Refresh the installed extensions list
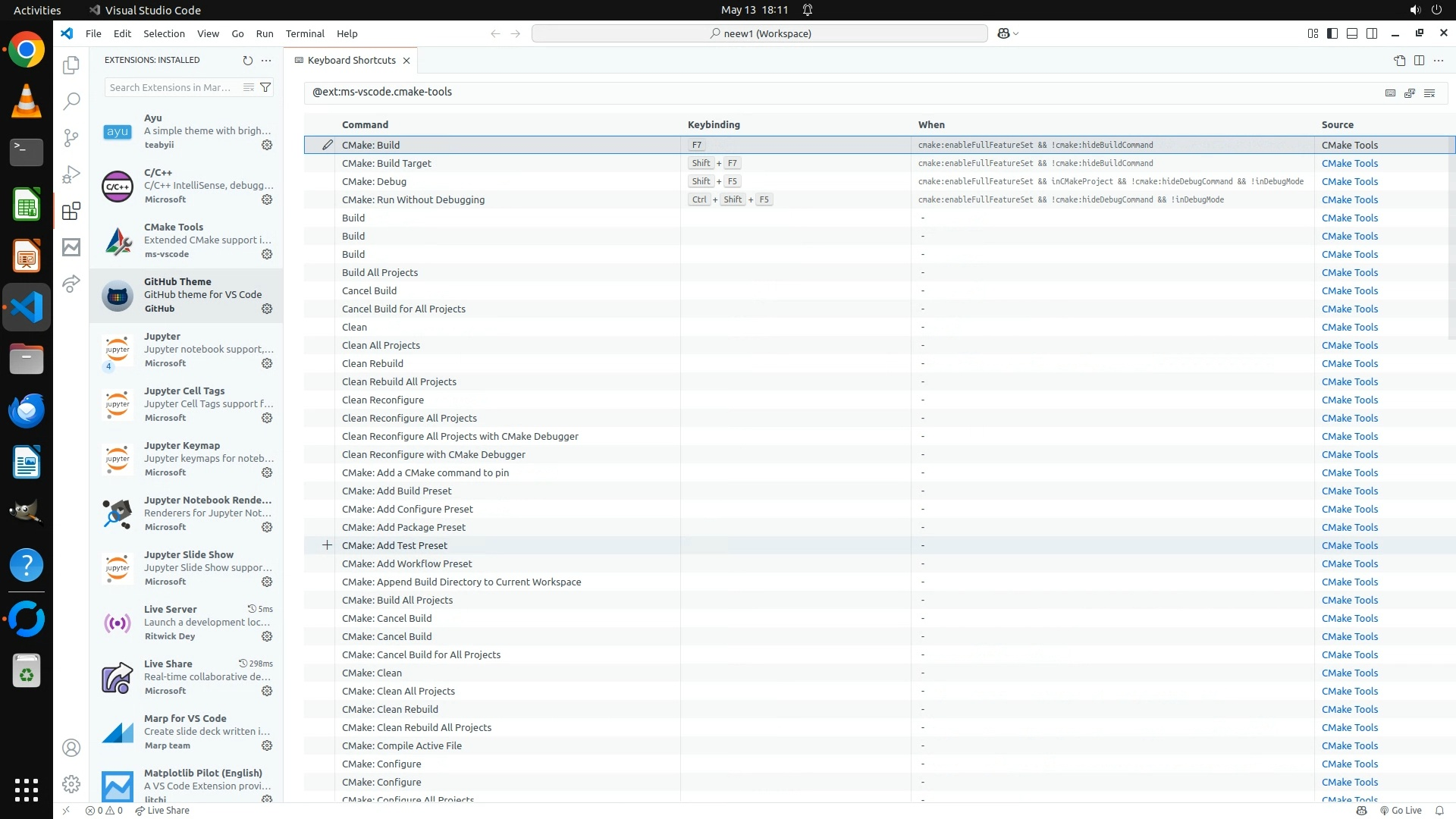Screen dimensions: 1456x819 pos(247,60)
